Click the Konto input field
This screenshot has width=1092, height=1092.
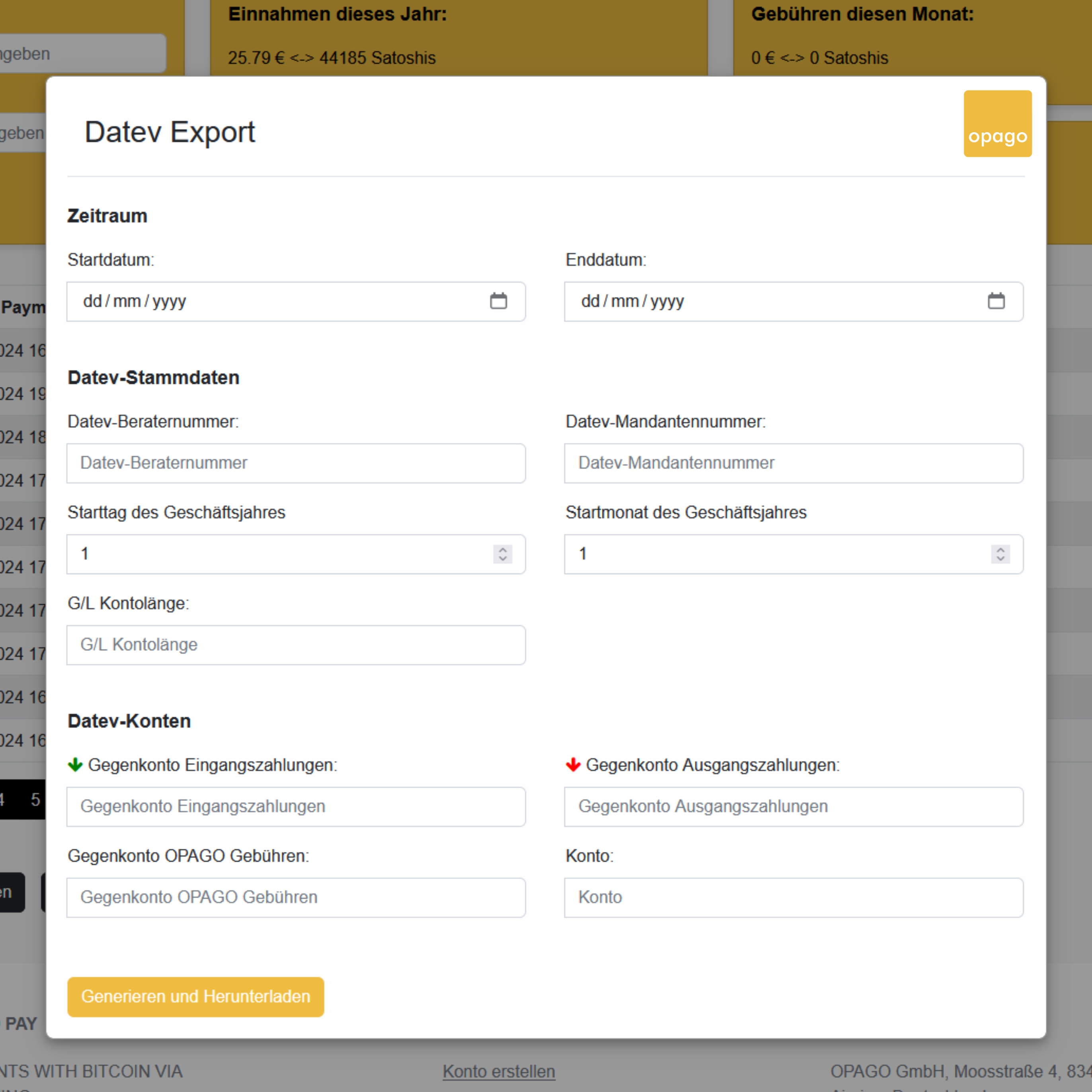[793, 898]
